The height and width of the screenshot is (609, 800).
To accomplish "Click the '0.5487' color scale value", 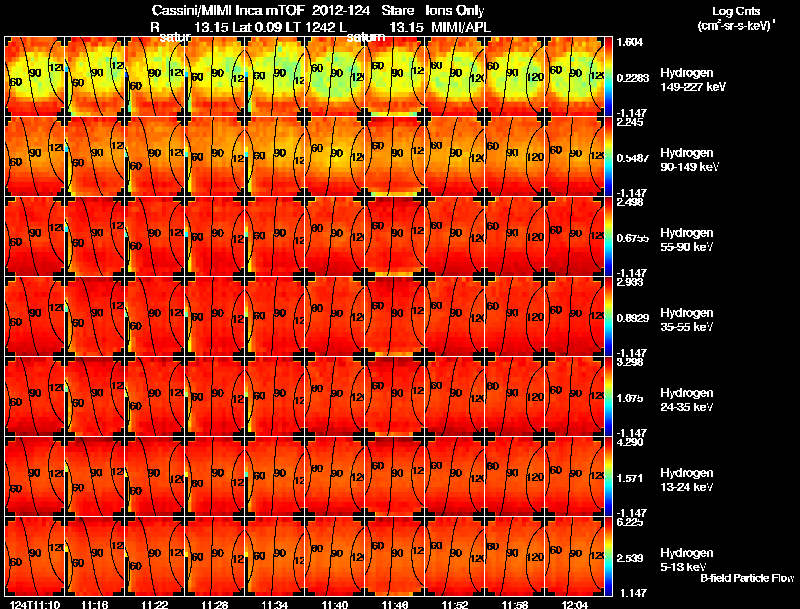I will [x=633, y=158].
